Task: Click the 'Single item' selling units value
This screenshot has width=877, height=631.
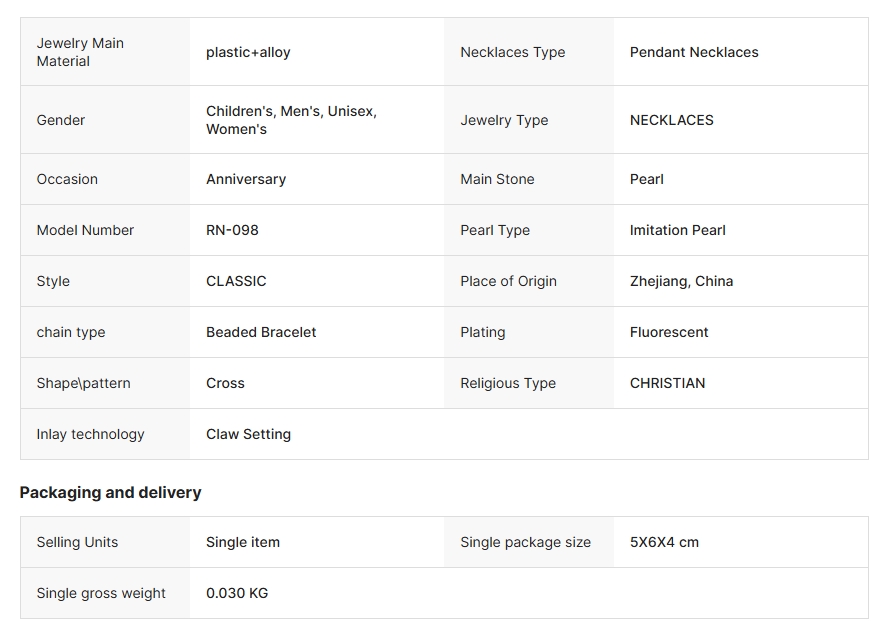Action: tap(243, 542)
